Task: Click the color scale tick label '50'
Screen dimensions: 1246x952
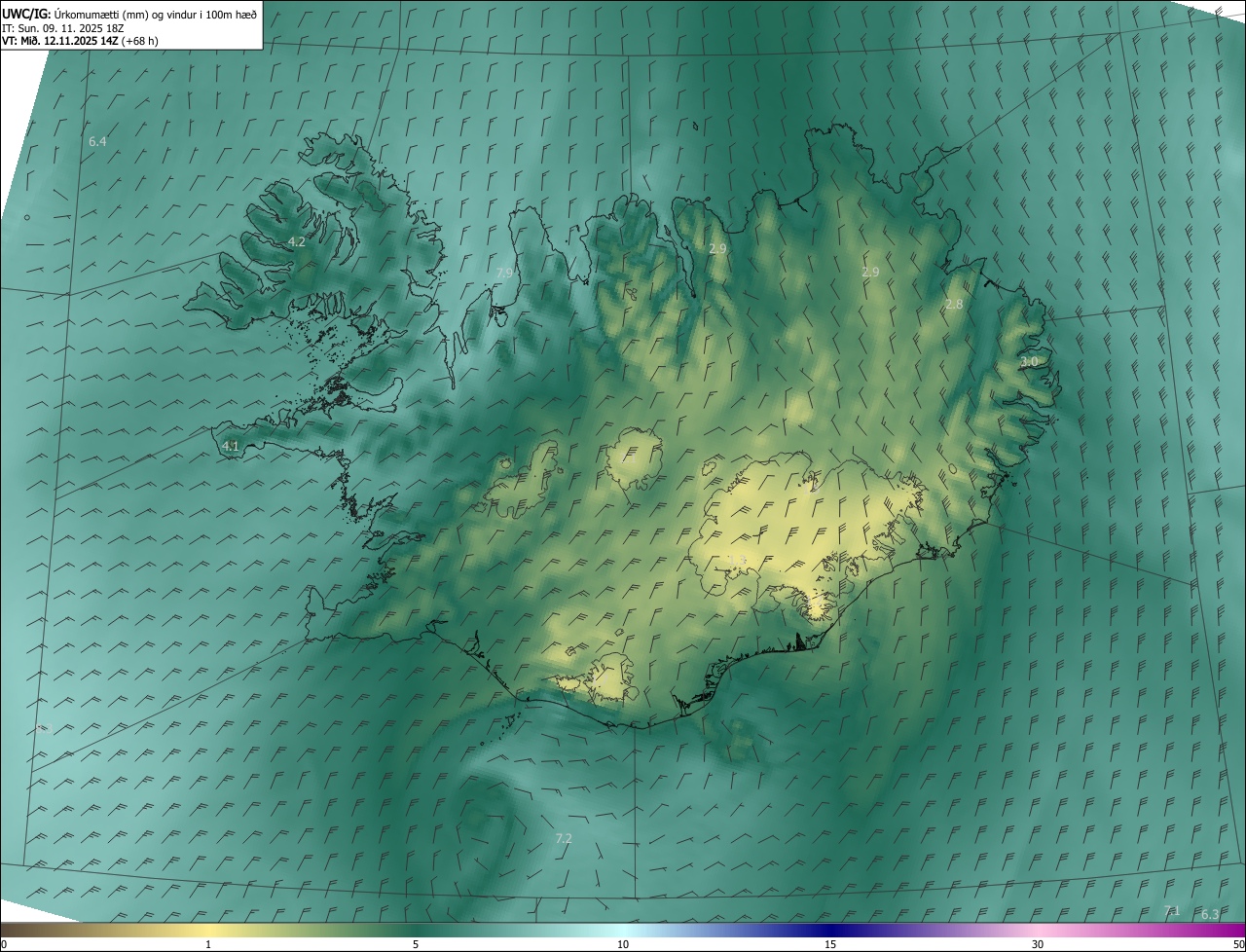Action: [1238, 944]
